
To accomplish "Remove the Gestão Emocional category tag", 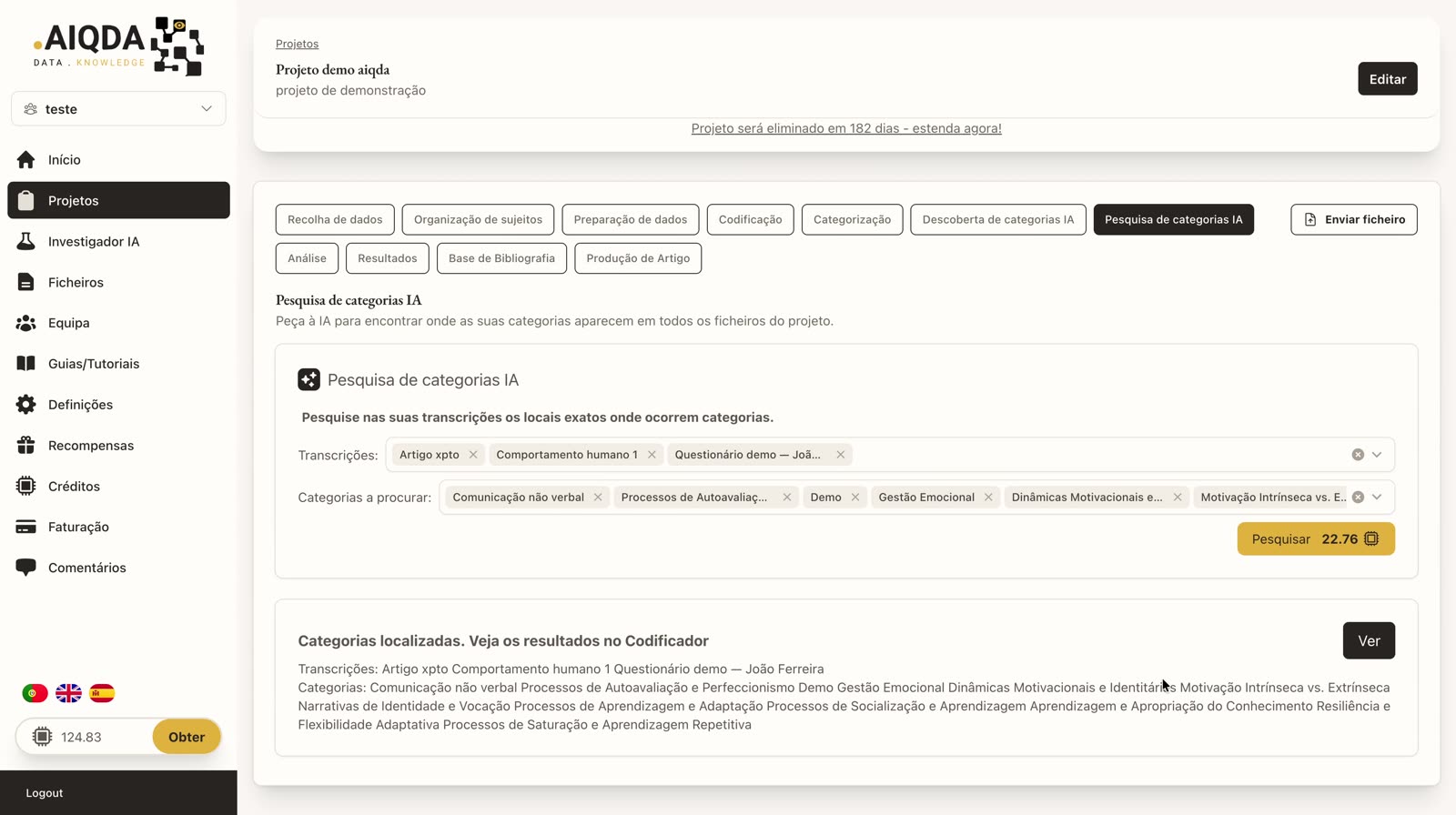I will pyautogui.click(x=988, y=498).
